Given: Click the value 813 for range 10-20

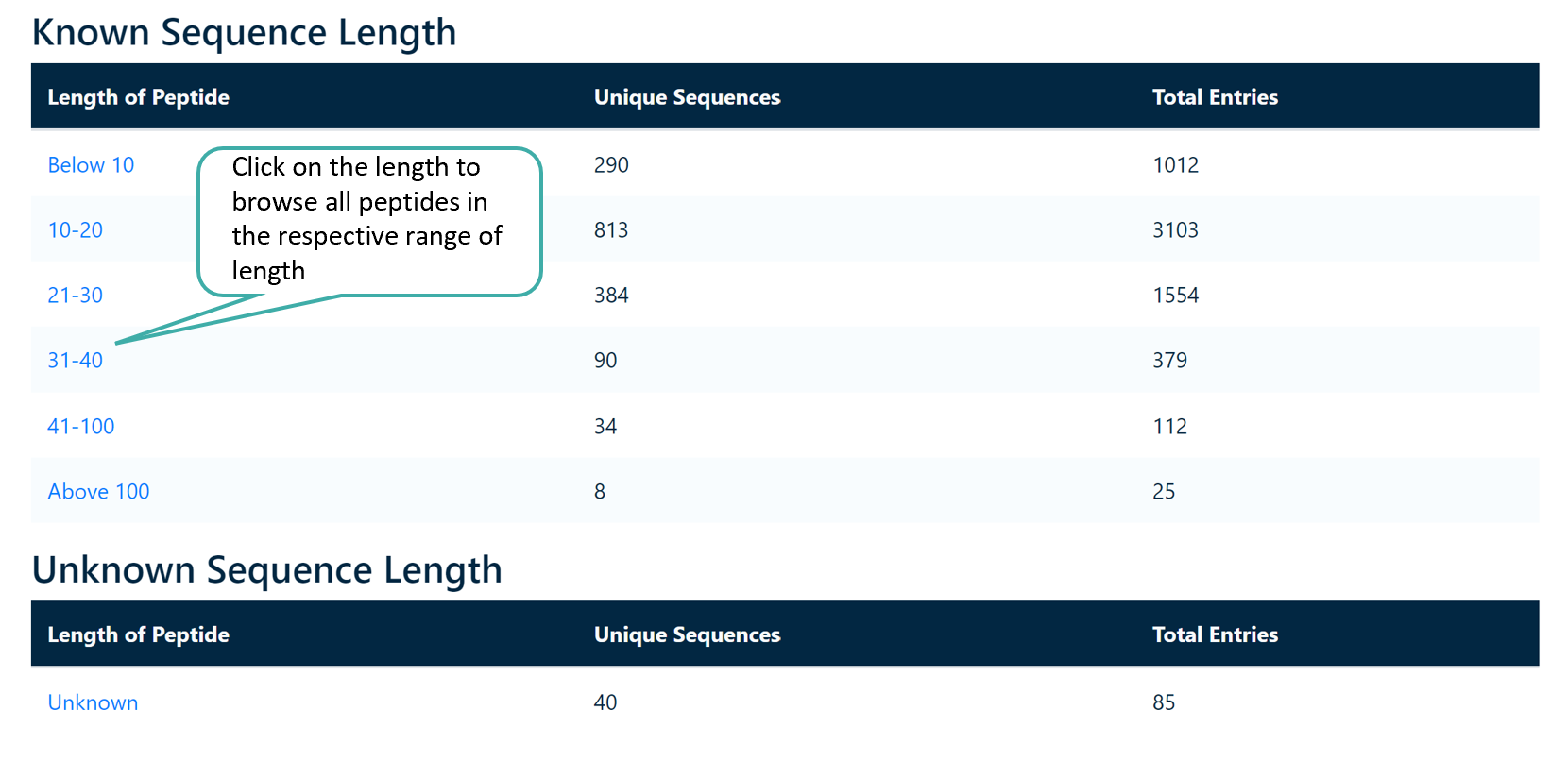Looking at the screenshot, I should click(610, 229).
